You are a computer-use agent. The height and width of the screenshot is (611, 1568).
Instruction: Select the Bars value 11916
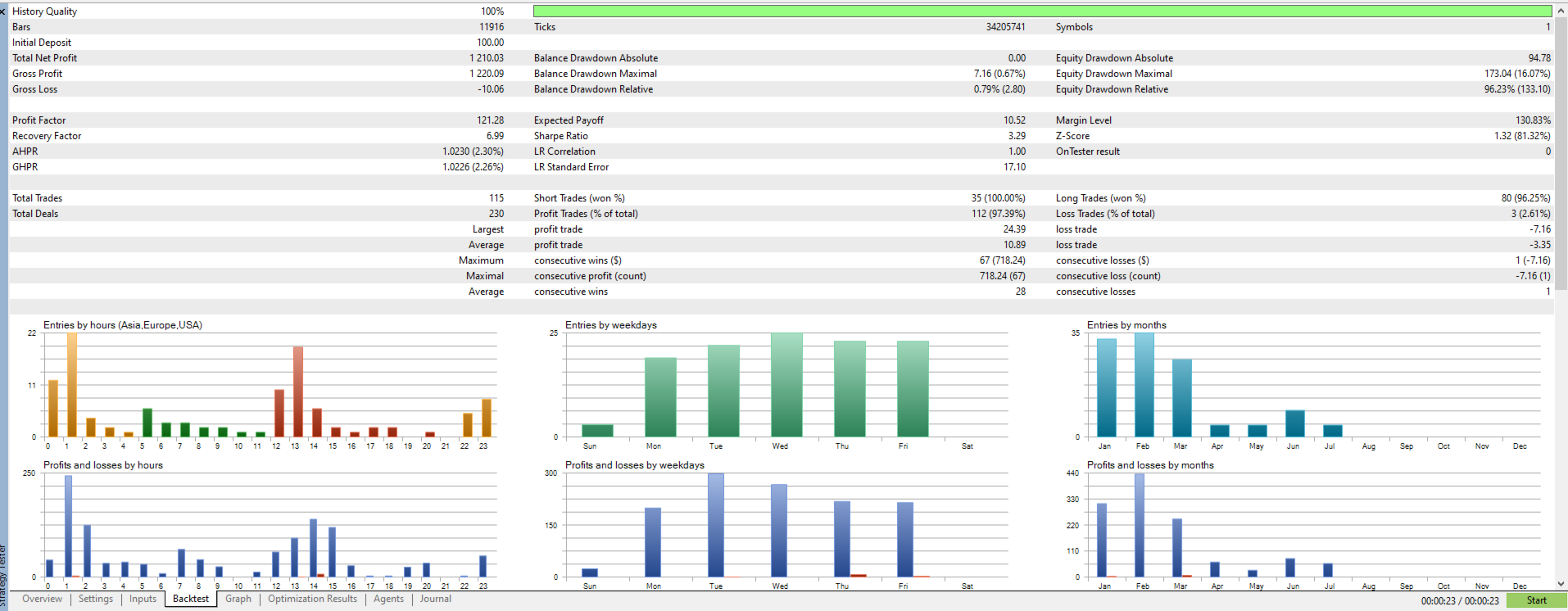pyautogui.click(x=492, y=27)
